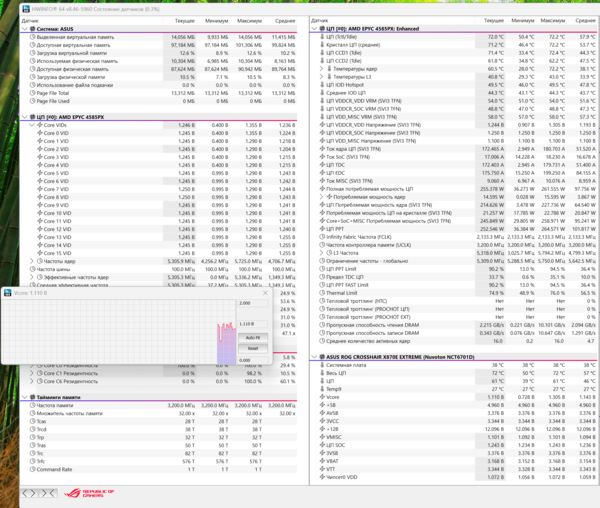
Task: Click the lightning icon beside Core 0 VID
Action: click(x=40, y=133)
